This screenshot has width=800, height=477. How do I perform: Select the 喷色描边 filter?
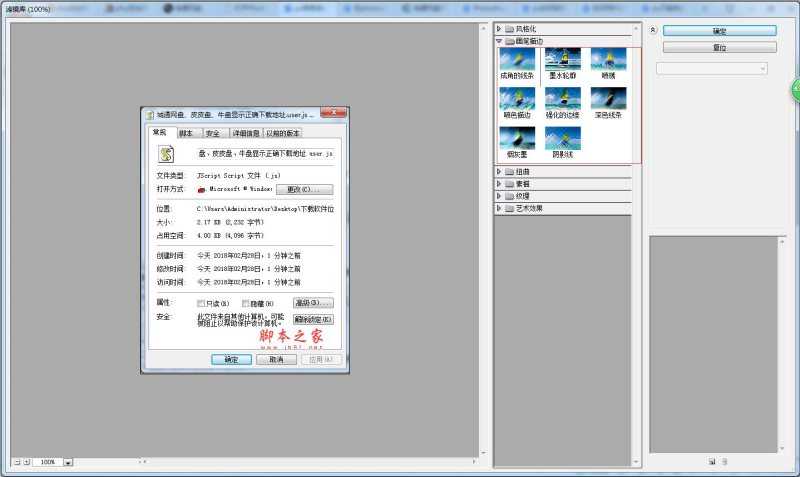coord(517,100)
